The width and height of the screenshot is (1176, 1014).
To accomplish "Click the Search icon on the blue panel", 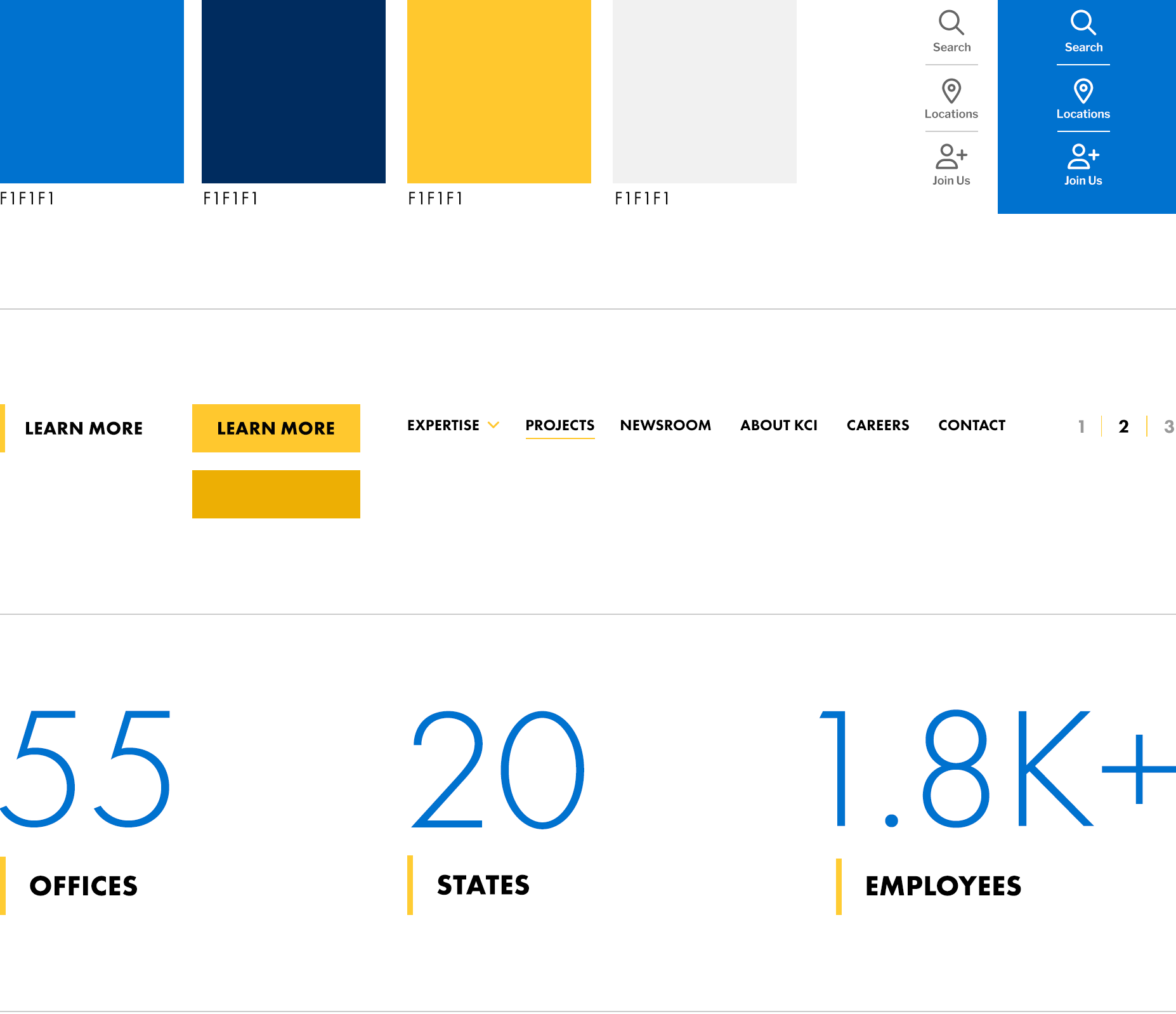I will (x=1083, y=23).
